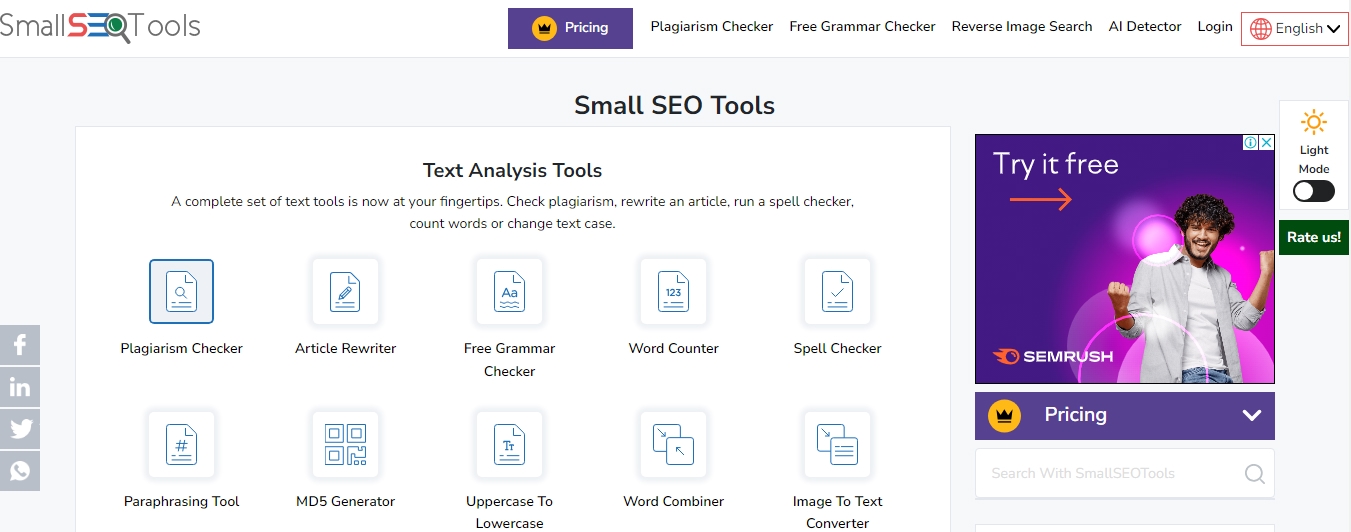
Task: Focus the Search With SmallSEOTools field
Action: (1110, 473)
